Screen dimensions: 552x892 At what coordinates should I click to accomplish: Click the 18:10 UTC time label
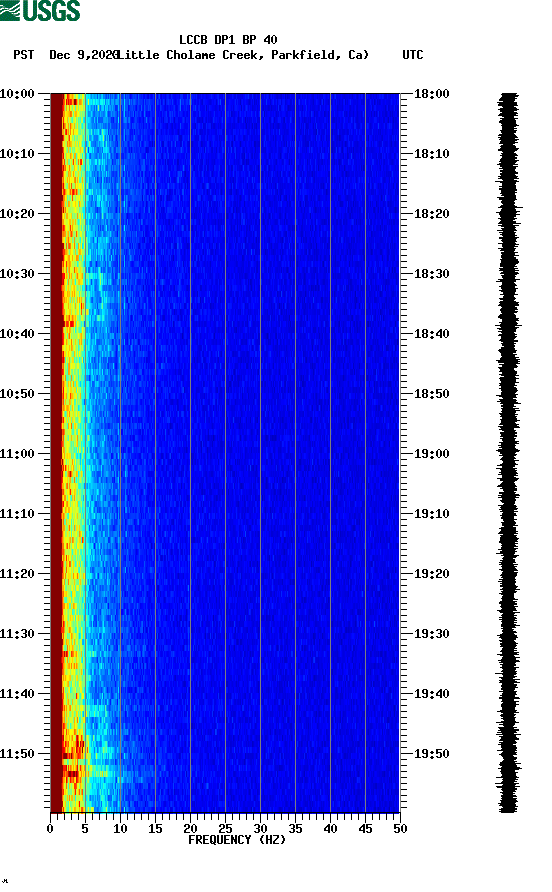pos(431,154)
